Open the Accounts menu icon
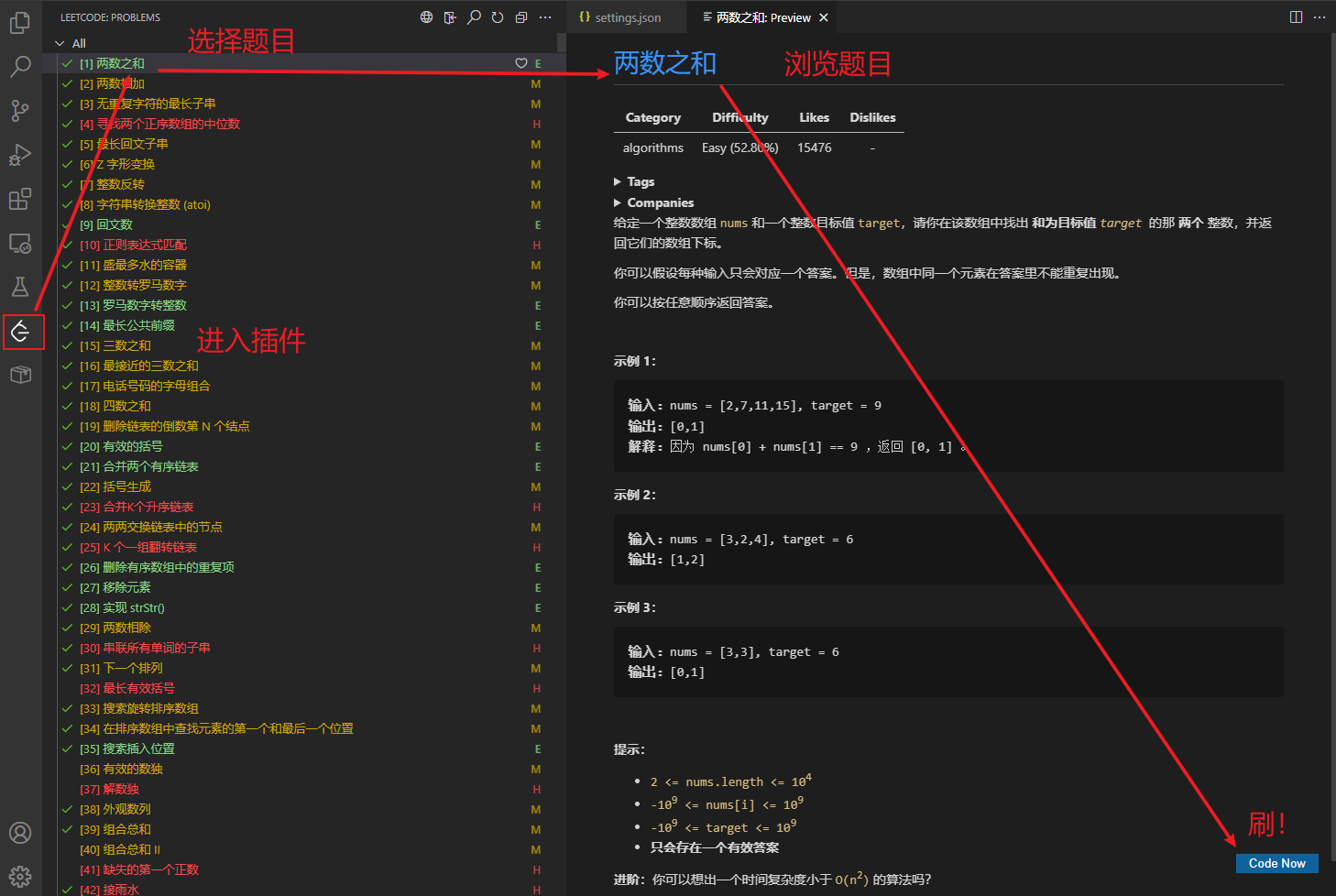Viewport: 1336px width, 896px height. tap(20, 833)
